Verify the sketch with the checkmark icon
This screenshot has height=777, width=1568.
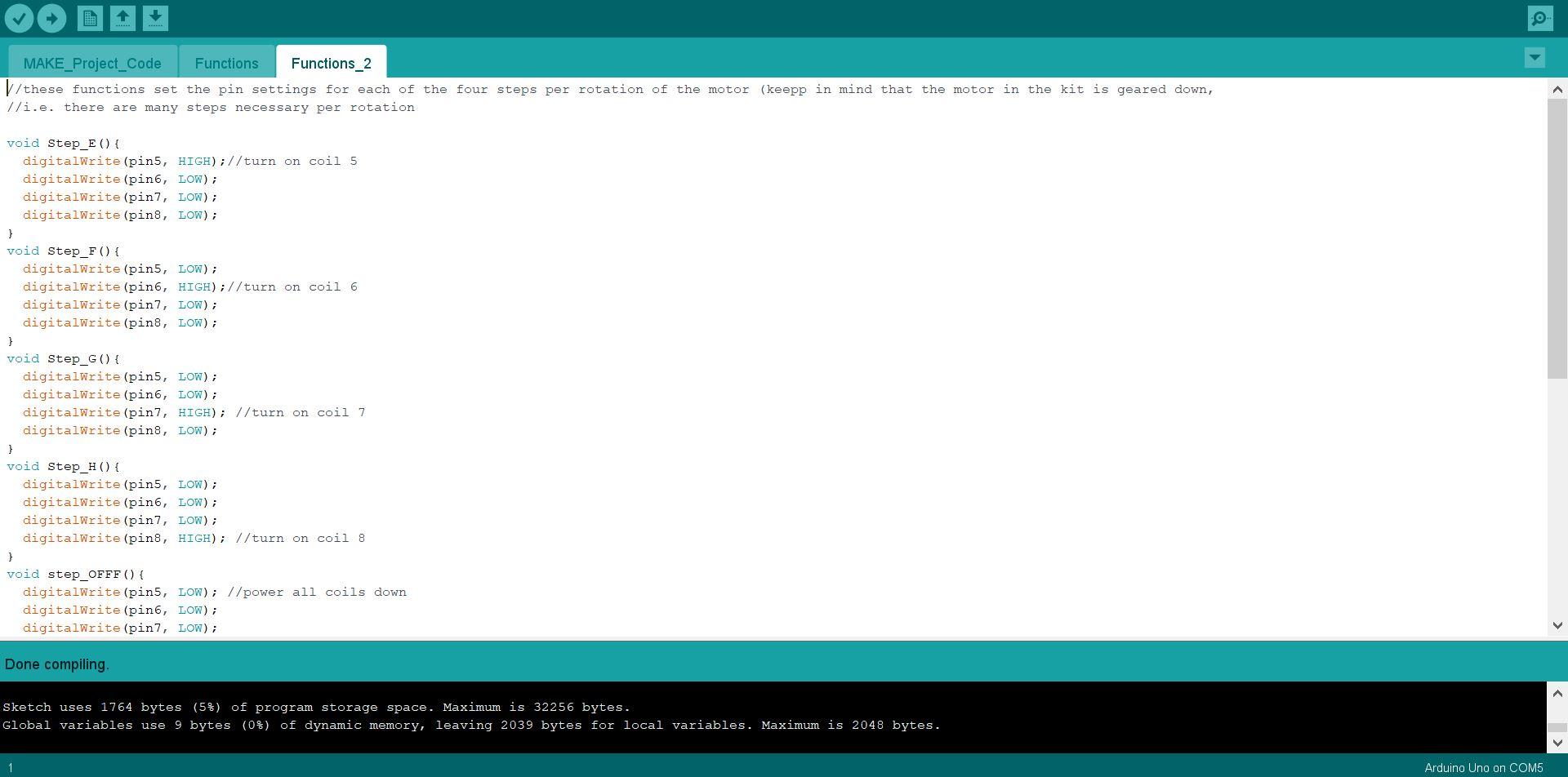[20, 18]
